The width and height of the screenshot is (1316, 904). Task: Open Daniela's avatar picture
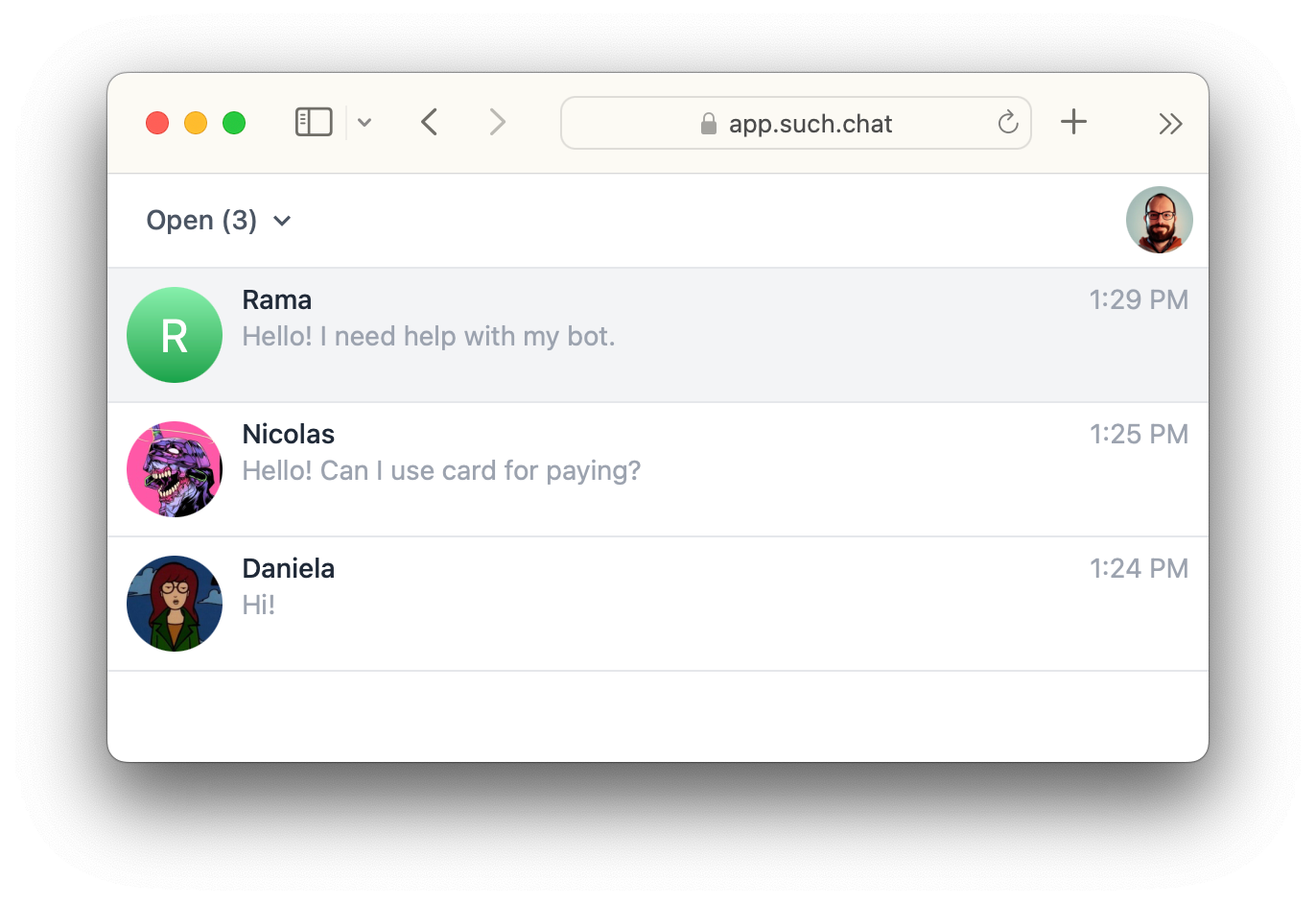click(x=175, y=604)
